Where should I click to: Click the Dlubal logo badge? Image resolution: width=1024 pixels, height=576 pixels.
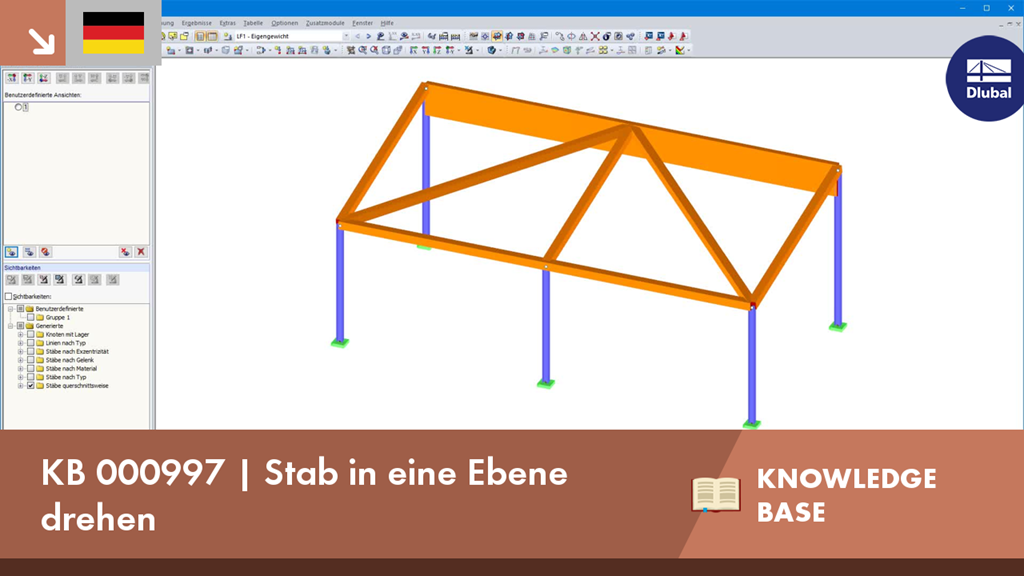(987, 78)
